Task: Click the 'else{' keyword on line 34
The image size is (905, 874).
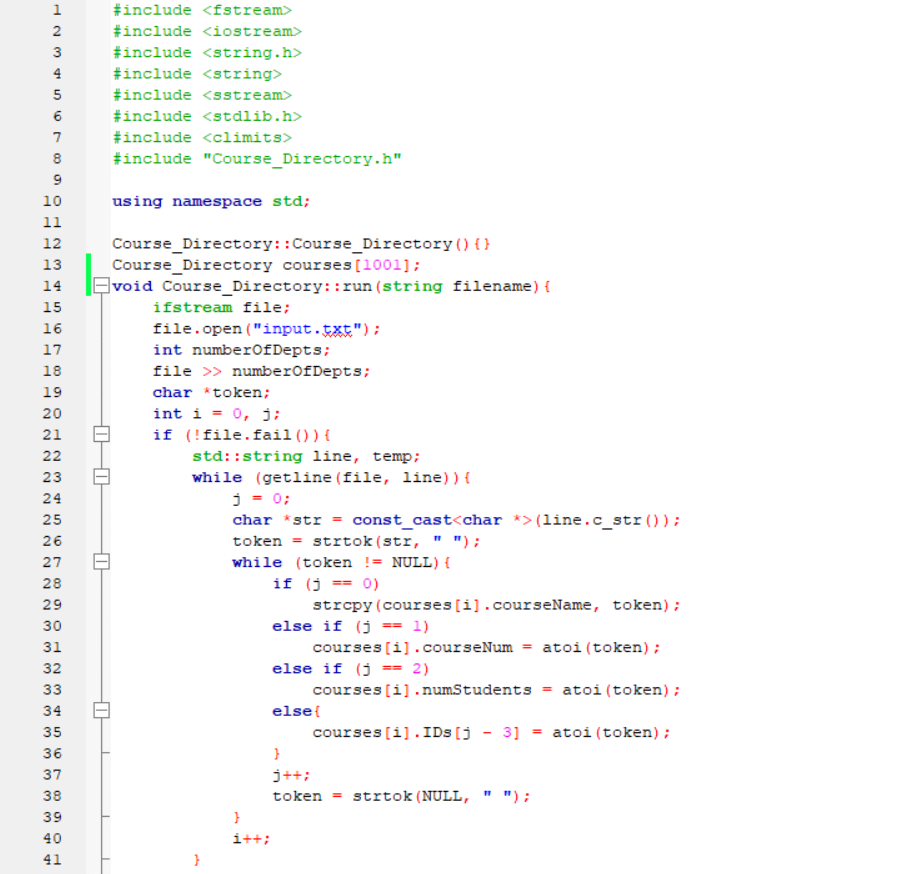Action: 296,711
